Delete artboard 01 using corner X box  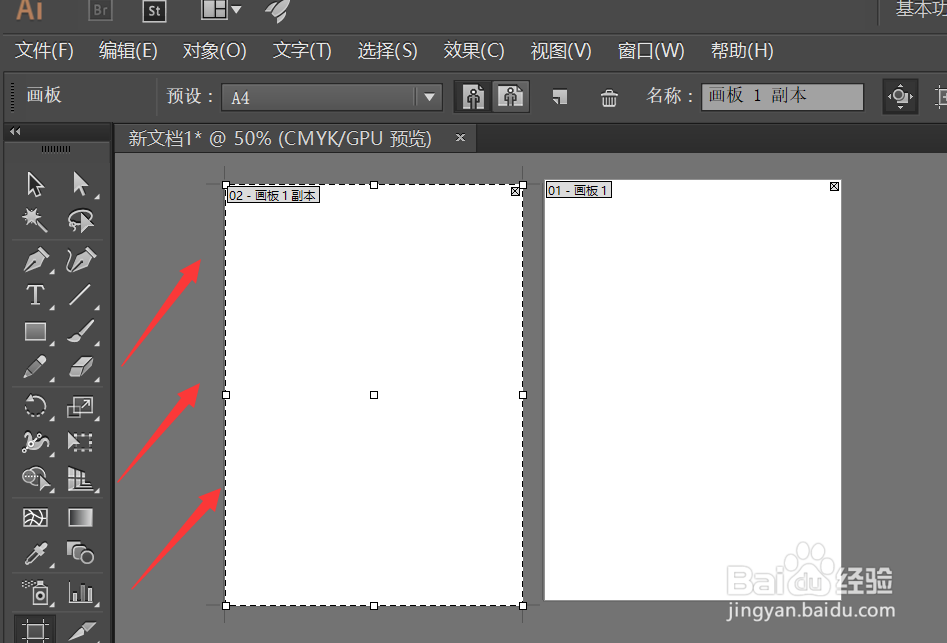834,187
